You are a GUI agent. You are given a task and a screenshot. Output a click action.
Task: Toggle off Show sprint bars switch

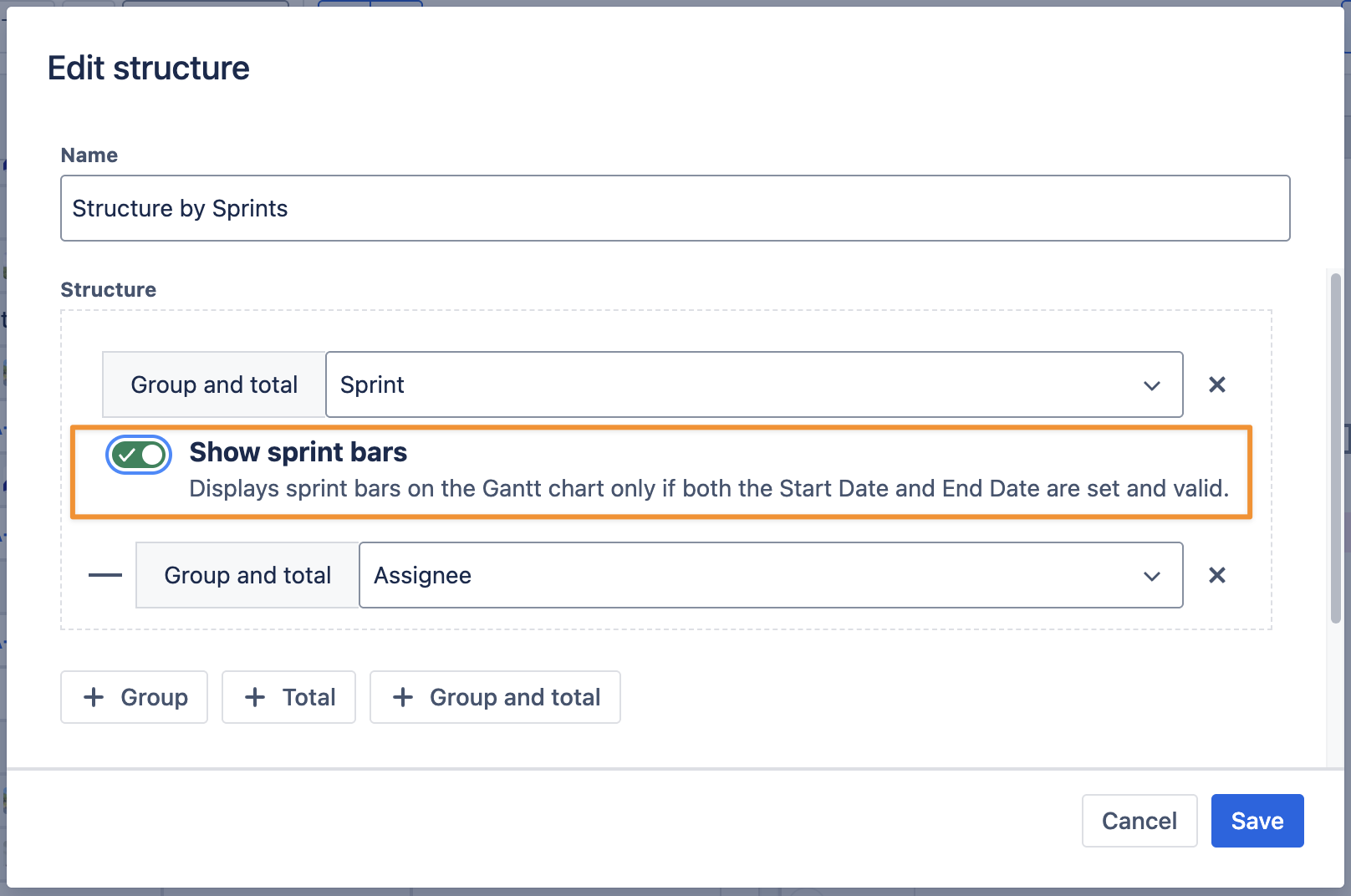click(x=139, y=455)
